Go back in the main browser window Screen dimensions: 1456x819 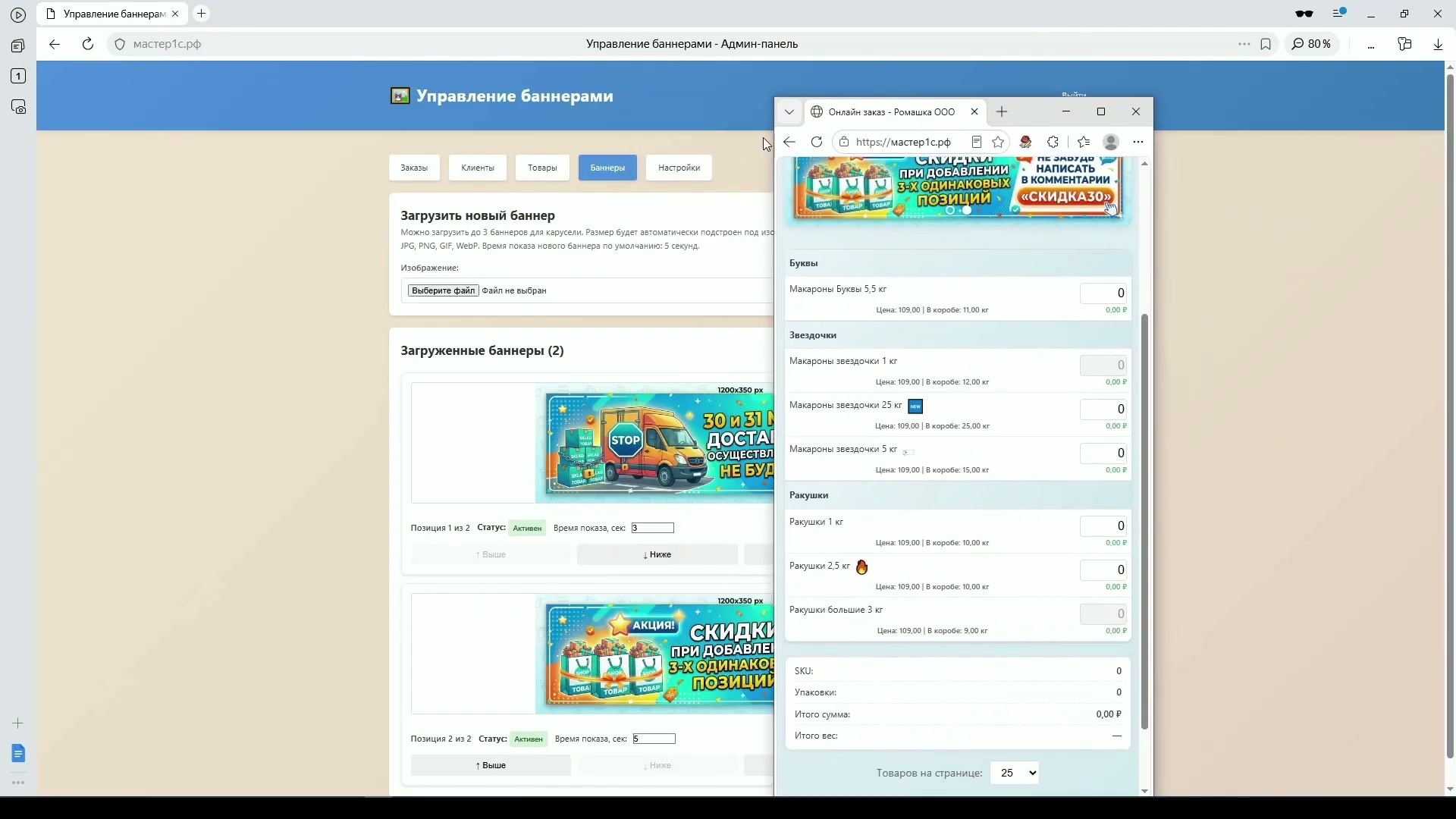55,44
